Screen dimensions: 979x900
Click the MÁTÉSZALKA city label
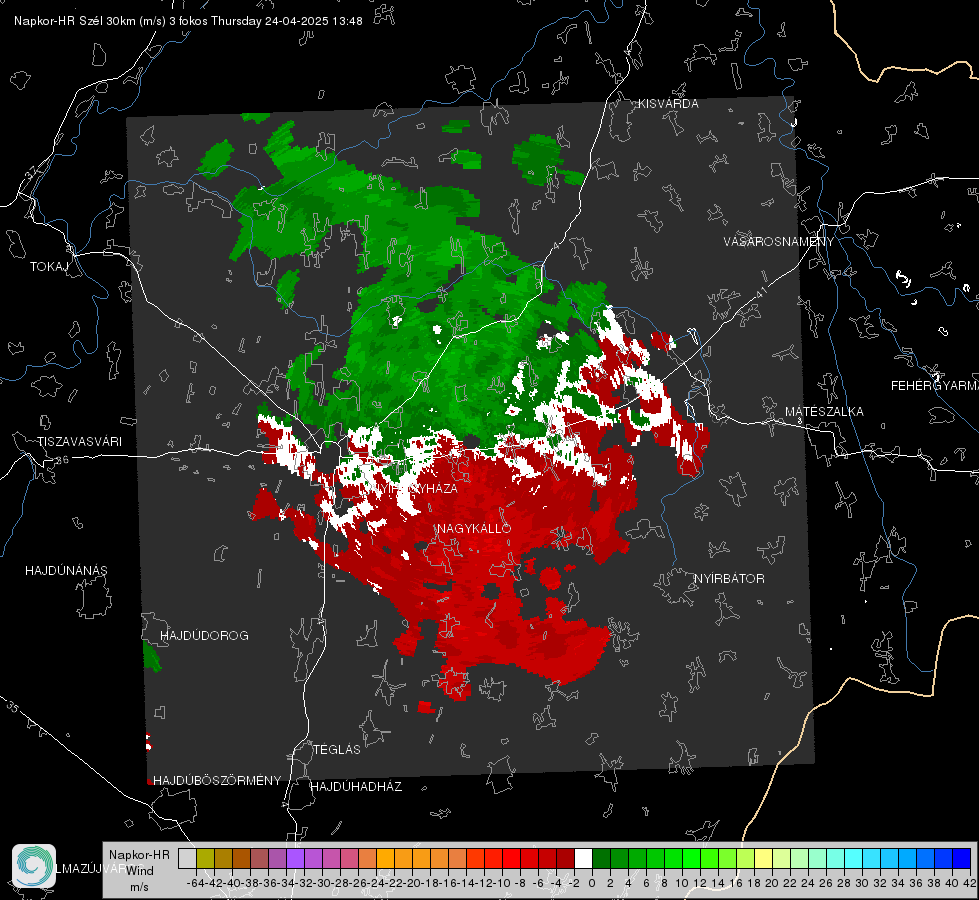point(824,412)
